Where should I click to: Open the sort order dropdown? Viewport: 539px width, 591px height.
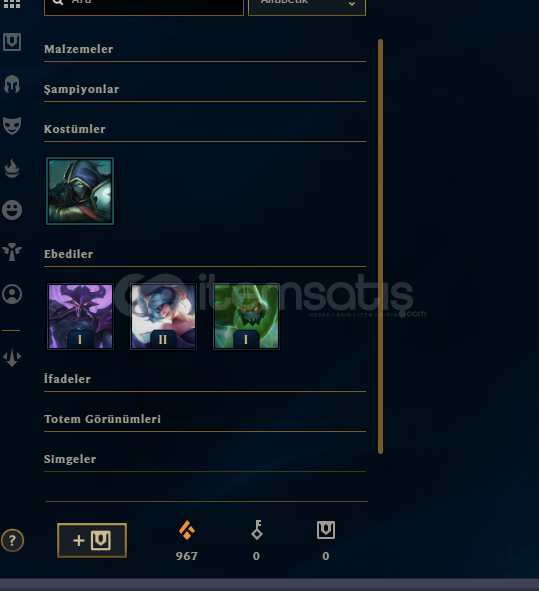click(307, 7)
